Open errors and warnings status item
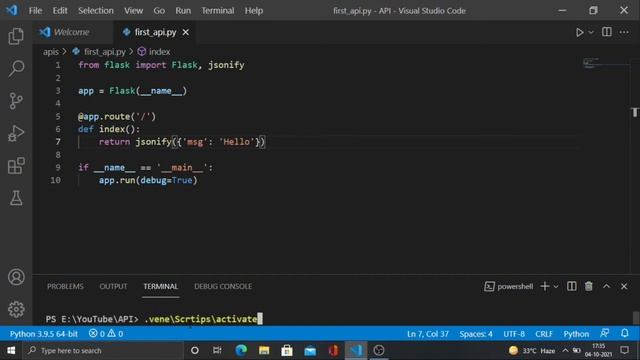The width and height of the screenshot is (640, 360). pos(106,334)
